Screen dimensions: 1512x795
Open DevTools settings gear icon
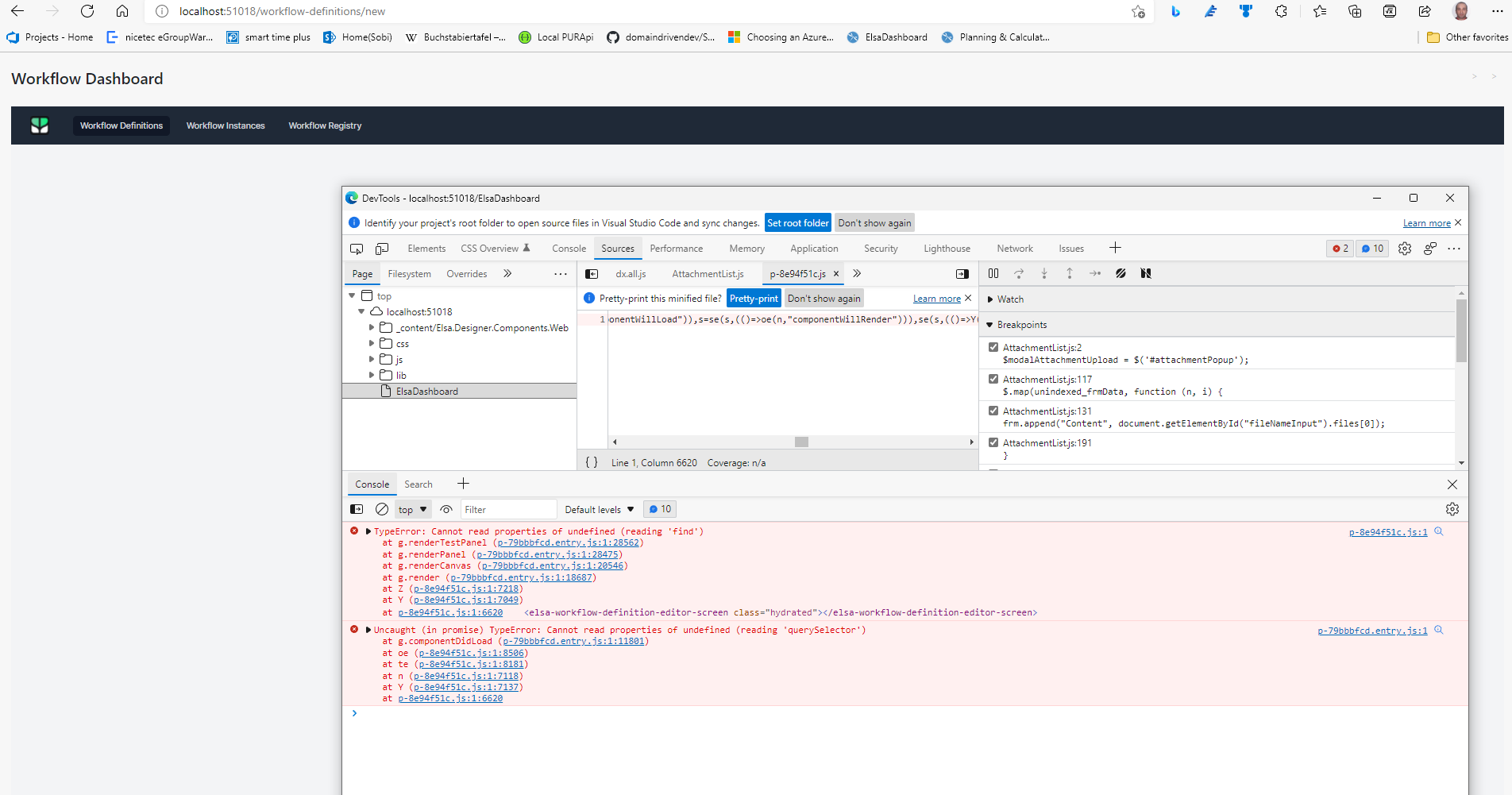coord(1405,249)
